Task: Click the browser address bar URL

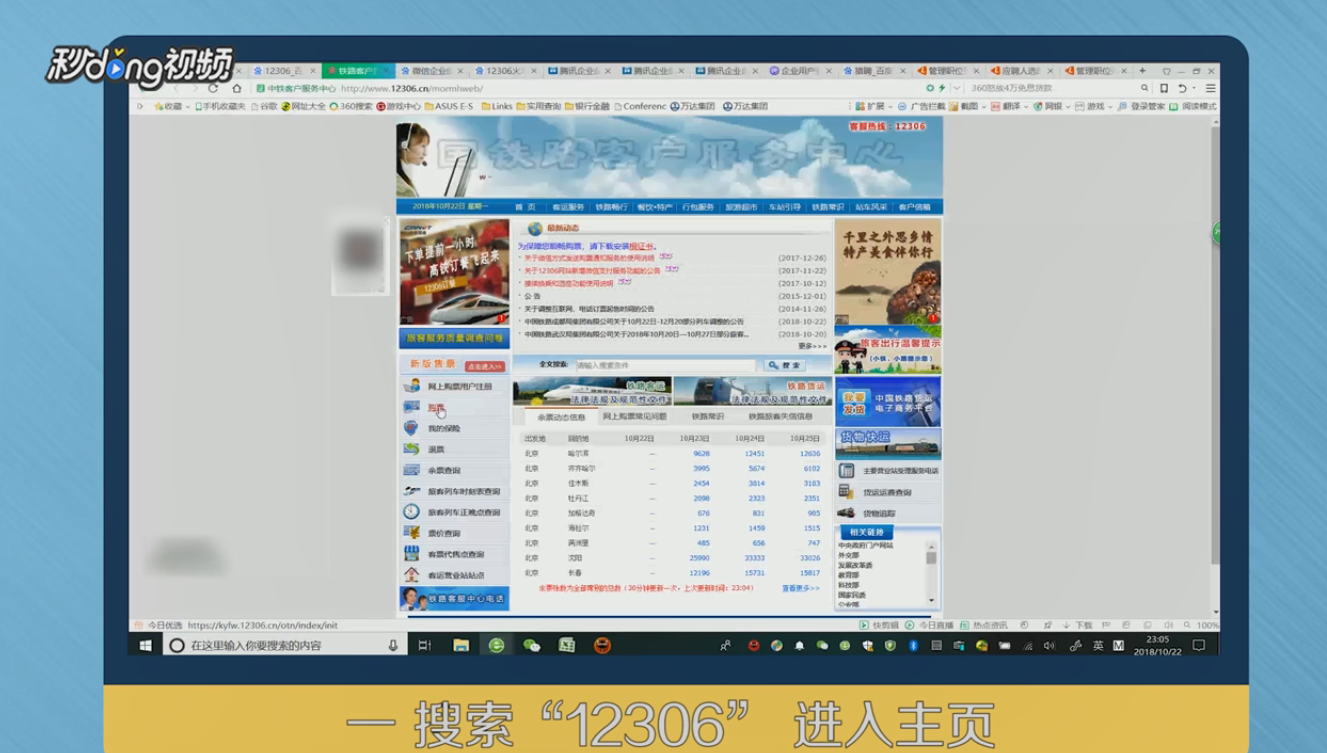Action: [411, 88]
